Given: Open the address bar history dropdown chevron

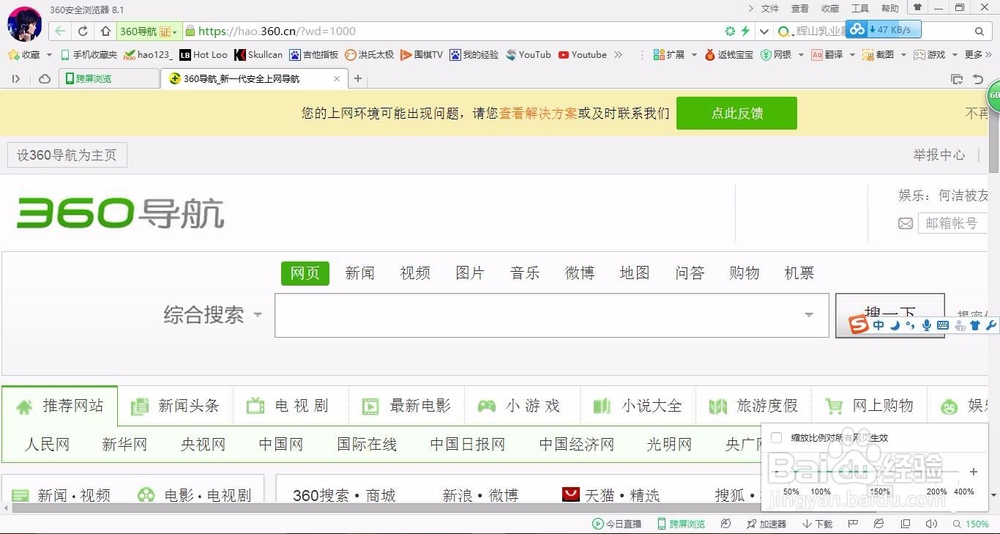Looking at the screenshot, I should 763,31.
